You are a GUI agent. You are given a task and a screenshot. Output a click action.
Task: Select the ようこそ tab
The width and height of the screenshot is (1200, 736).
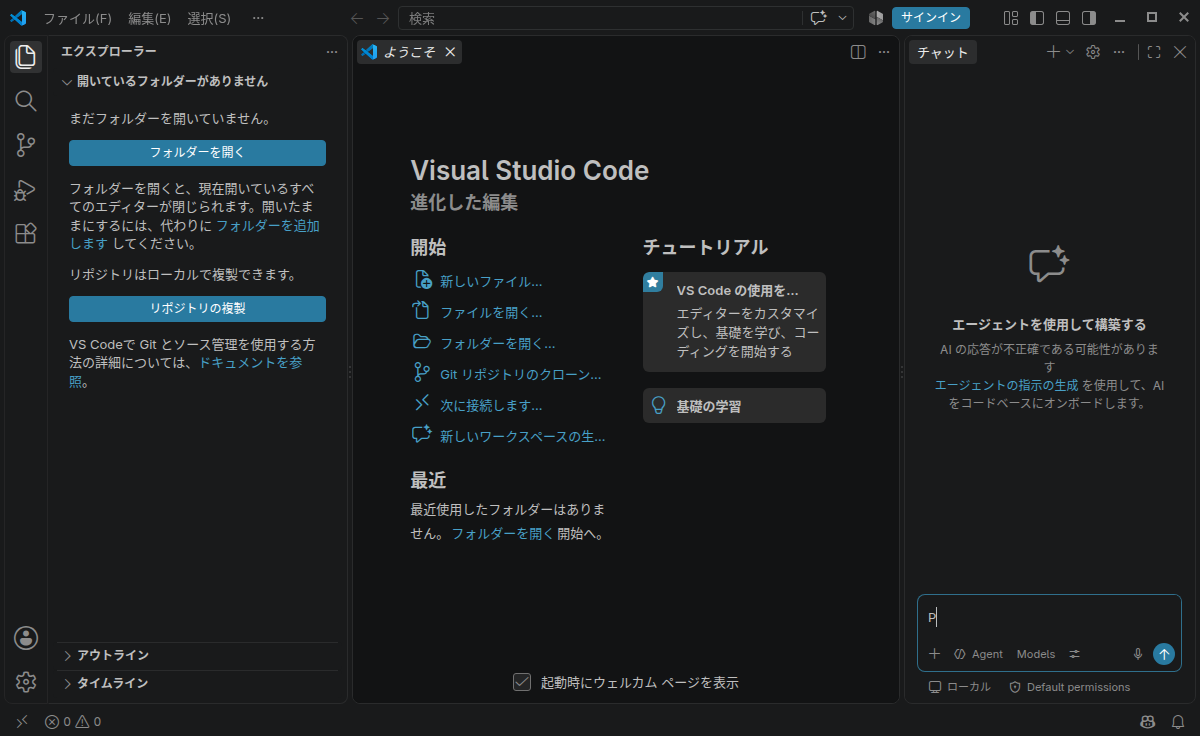409,52
